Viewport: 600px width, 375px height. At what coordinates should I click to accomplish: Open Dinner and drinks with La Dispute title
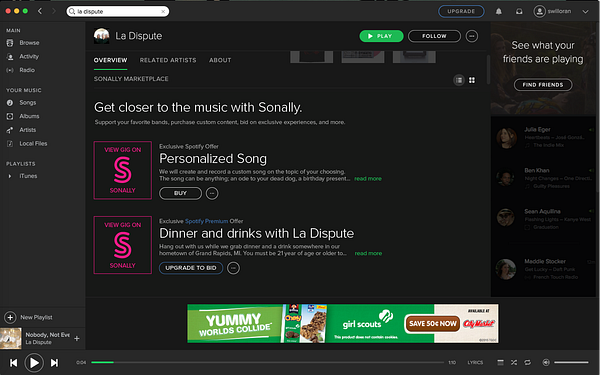point(256,233)
